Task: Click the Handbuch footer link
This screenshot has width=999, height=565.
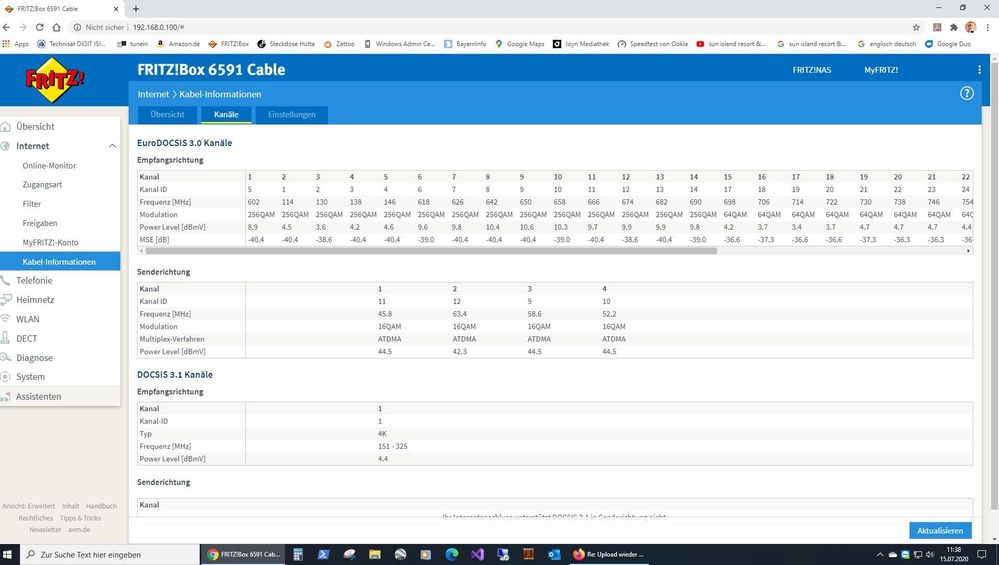Action: (101, 506)
